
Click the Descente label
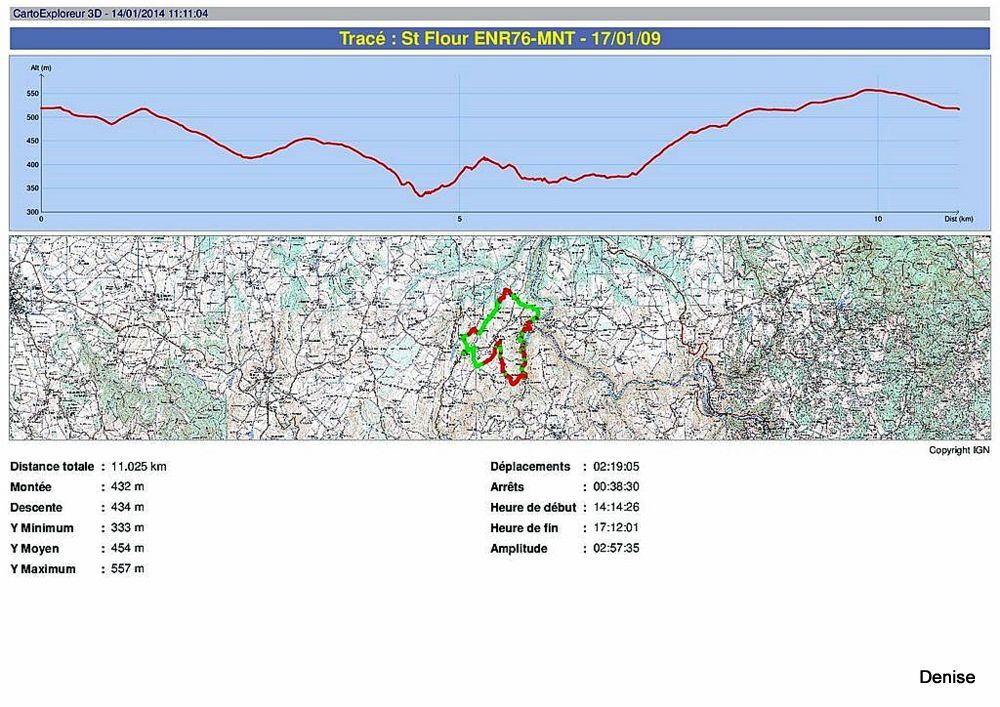click(36, 508)
